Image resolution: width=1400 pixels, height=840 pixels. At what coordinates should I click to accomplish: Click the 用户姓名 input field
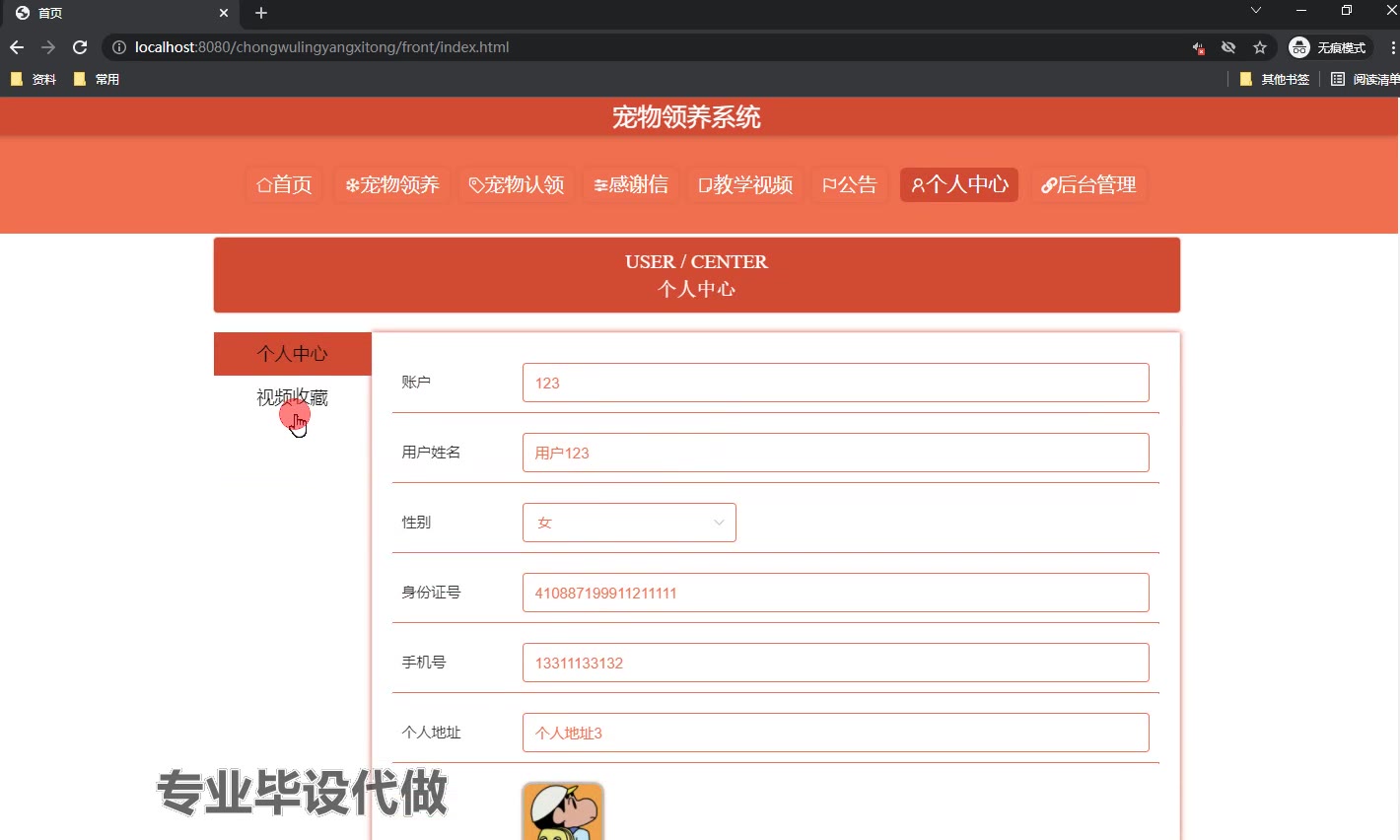[836, 453]
